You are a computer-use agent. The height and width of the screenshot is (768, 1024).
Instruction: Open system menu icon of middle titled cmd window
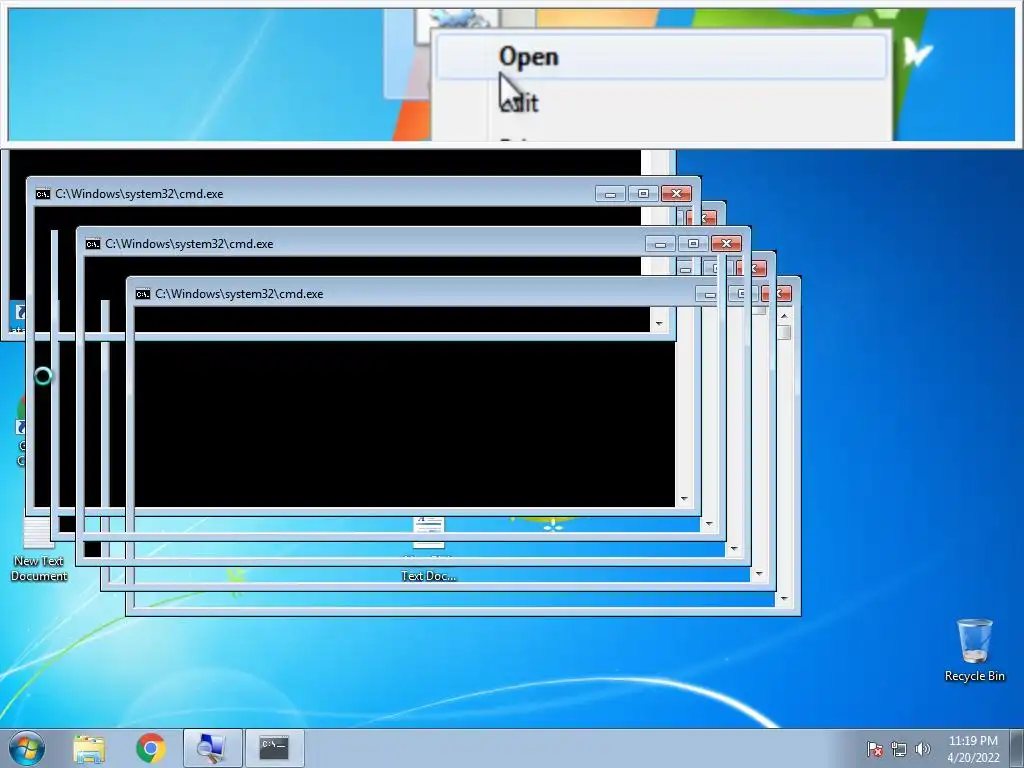point(93,244)
